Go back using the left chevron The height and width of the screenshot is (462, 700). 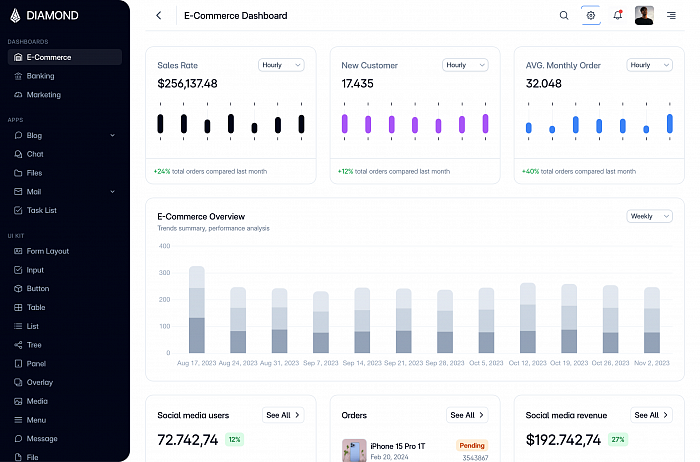coord(158,16)
